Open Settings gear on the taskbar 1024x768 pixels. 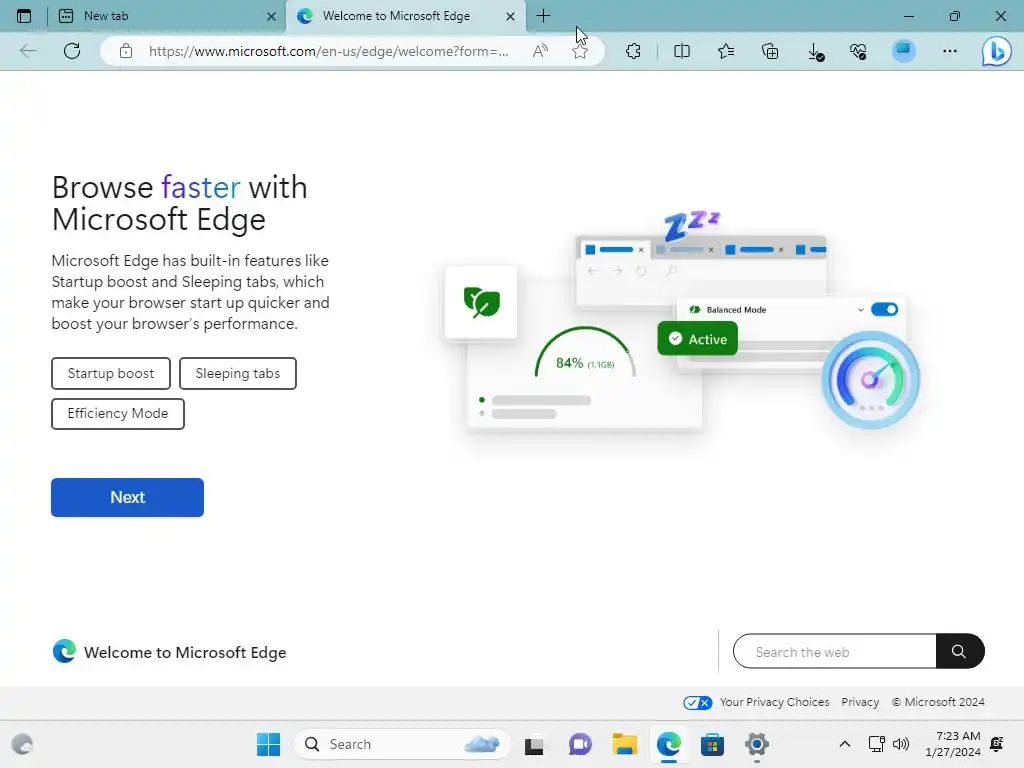pos(757,744)
